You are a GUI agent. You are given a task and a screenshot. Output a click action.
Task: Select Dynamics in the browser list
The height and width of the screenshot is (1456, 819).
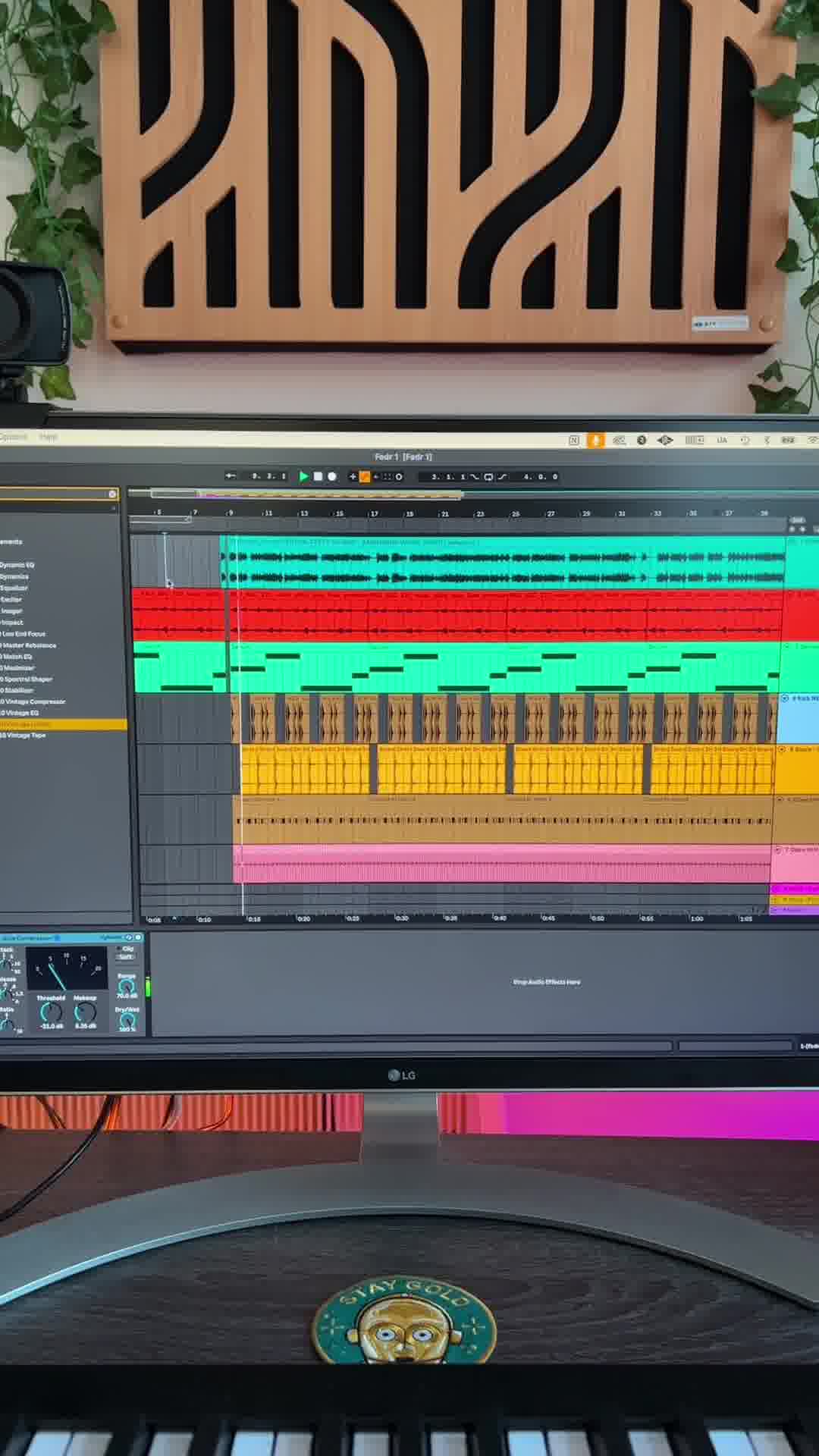click(x=14, y=576)
